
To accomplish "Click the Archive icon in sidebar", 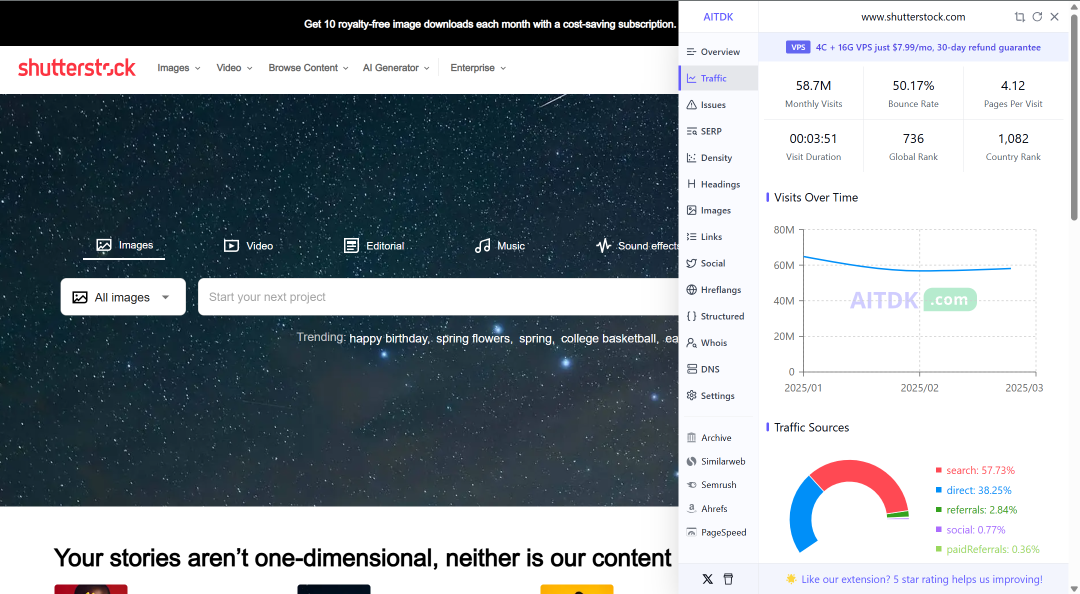I will click(x=692, y=438).
